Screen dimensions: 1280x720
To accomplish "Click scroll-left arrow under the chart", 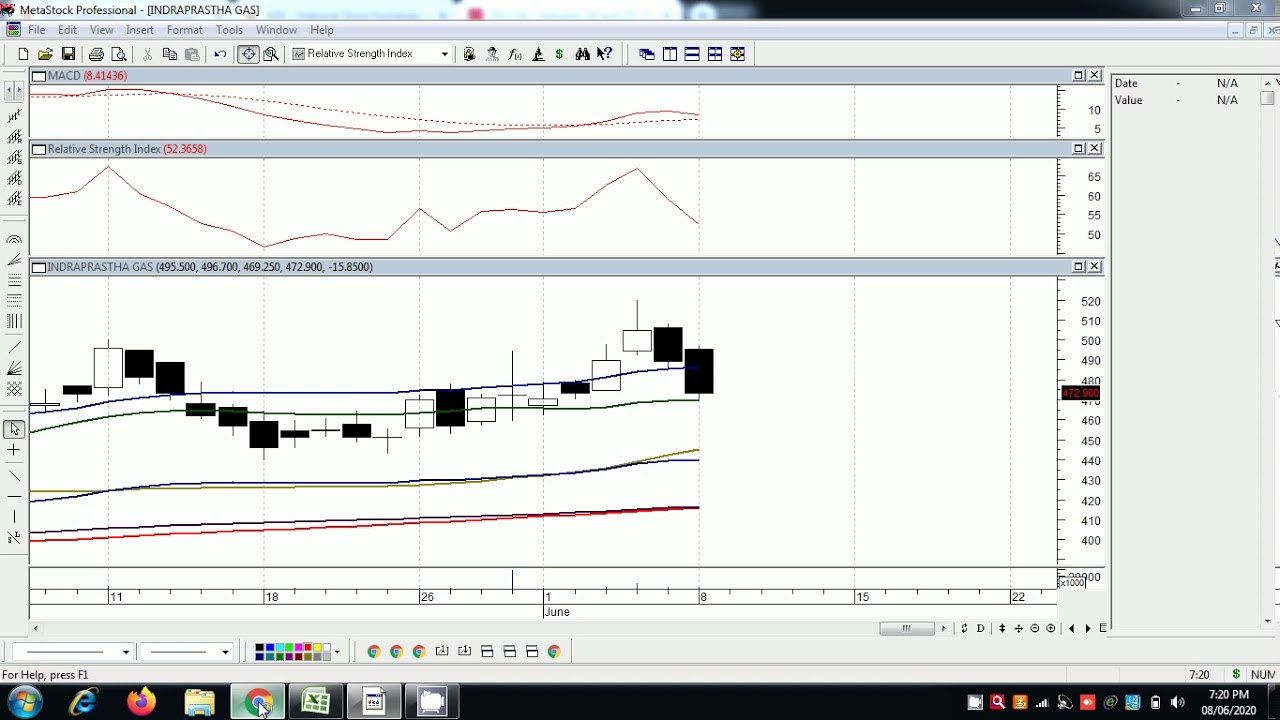I will (36, 628).
